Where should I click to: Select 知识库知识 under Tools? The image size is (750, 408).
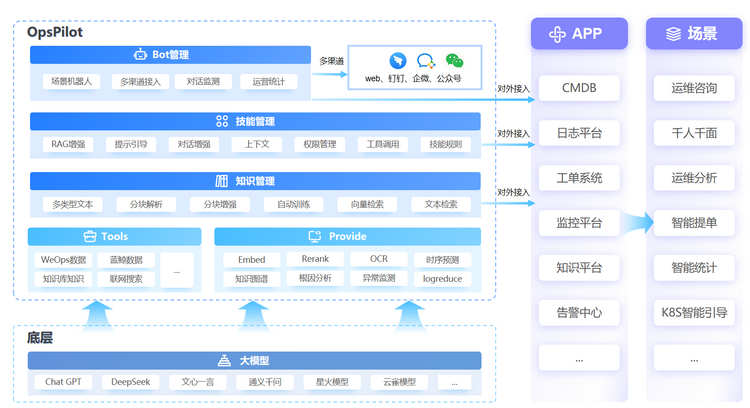point(64,279)
